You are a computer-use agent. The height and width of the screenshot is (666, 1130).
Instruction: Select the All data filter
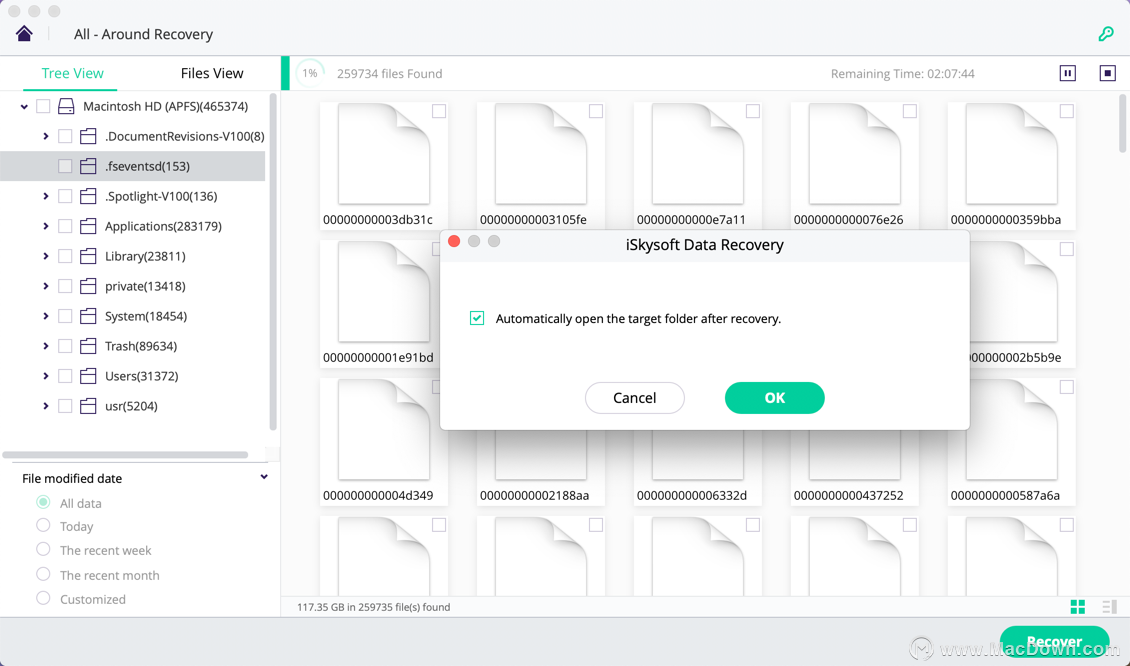coord(43,502)
